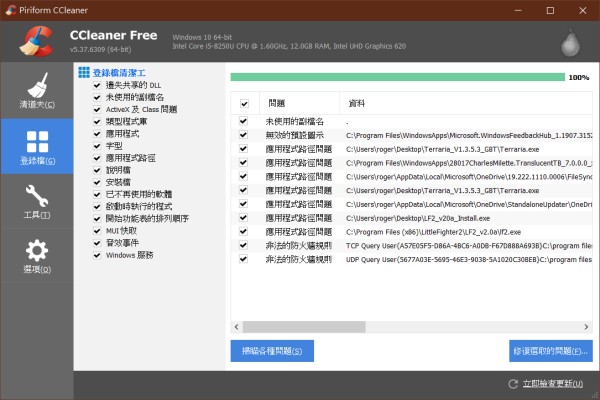Toggle the Windows 服務 checkbox
Image resolution: width=600 pixels, height=400 pixels.
click(x=97, y=255)
